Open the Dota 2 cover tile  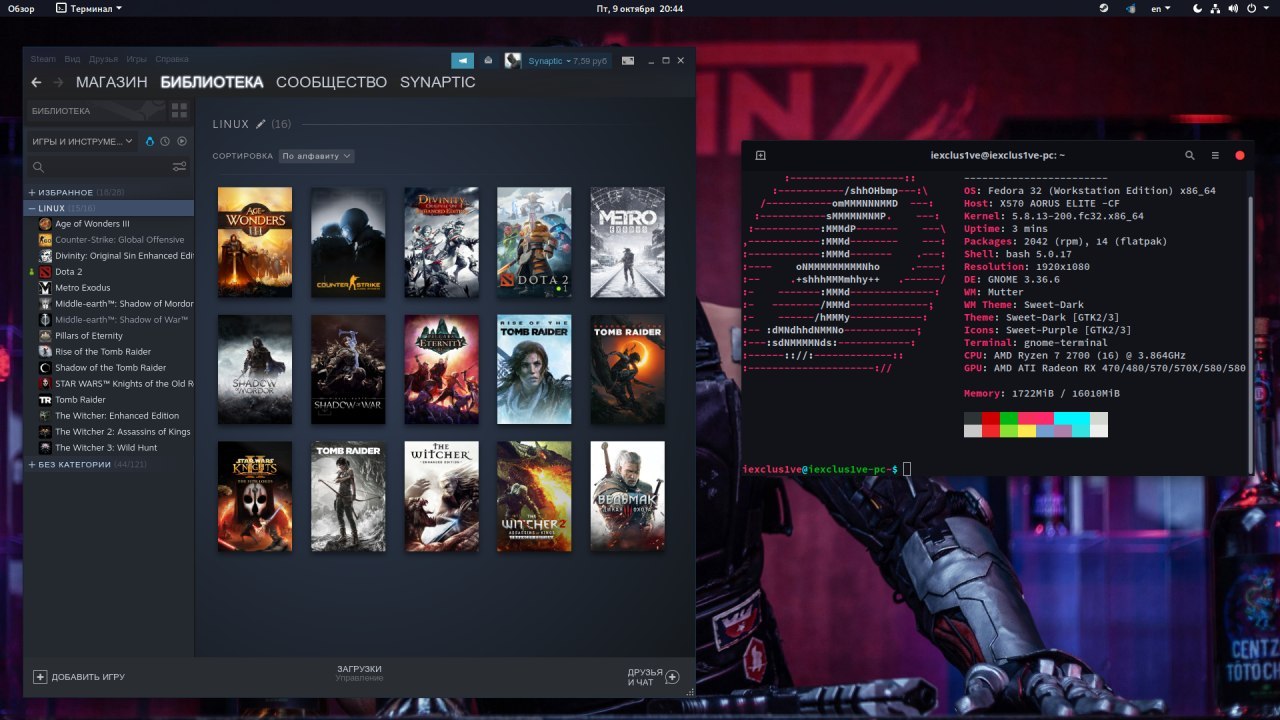point(534,242)
